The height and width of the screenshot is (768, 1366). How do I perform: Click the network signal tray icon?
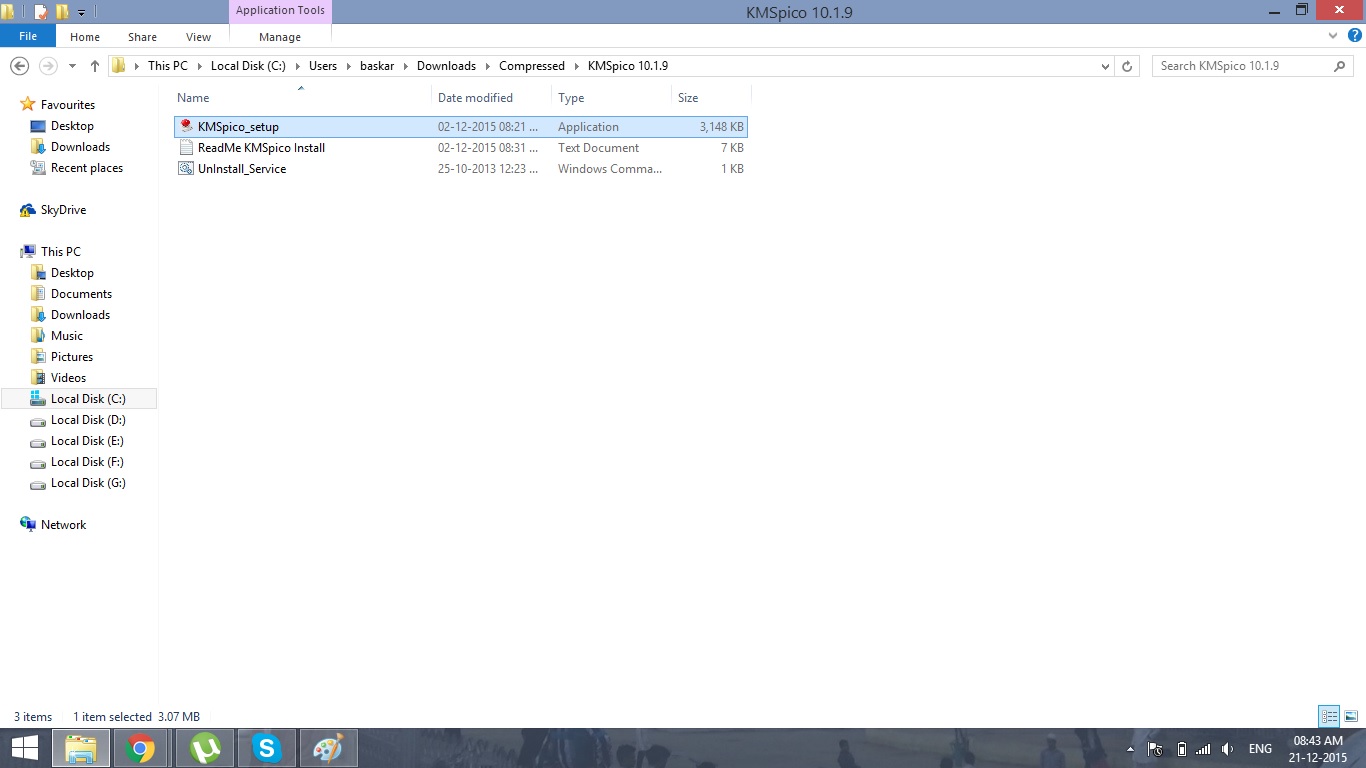(1203, 749)
